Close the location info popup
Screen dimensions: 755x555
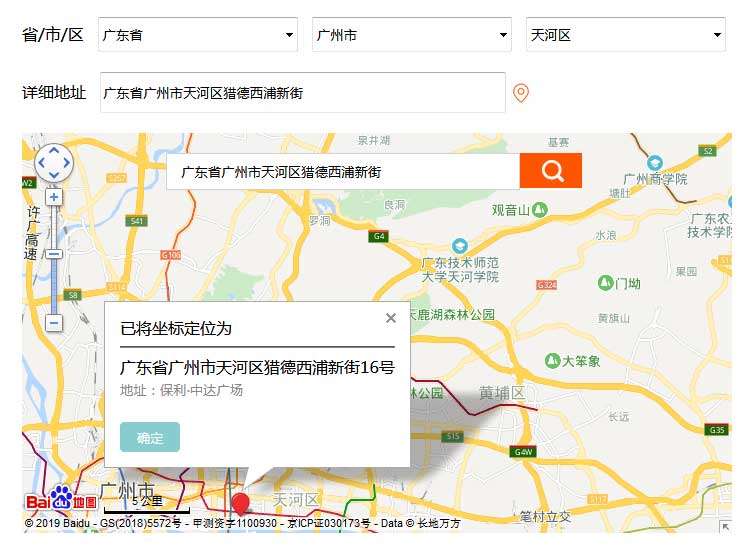pyautogui.click(x=391, y=319)
